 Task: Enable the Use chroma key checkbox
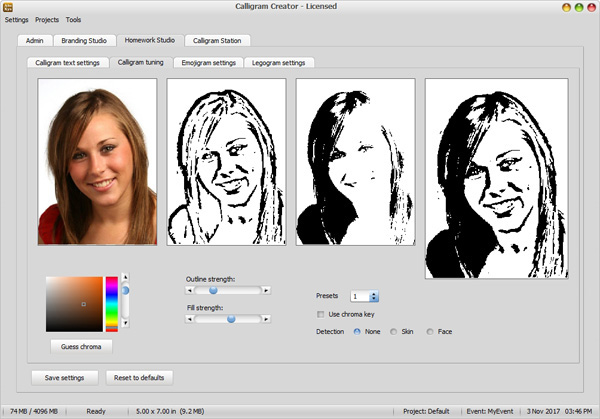click(x=320, y=314)
